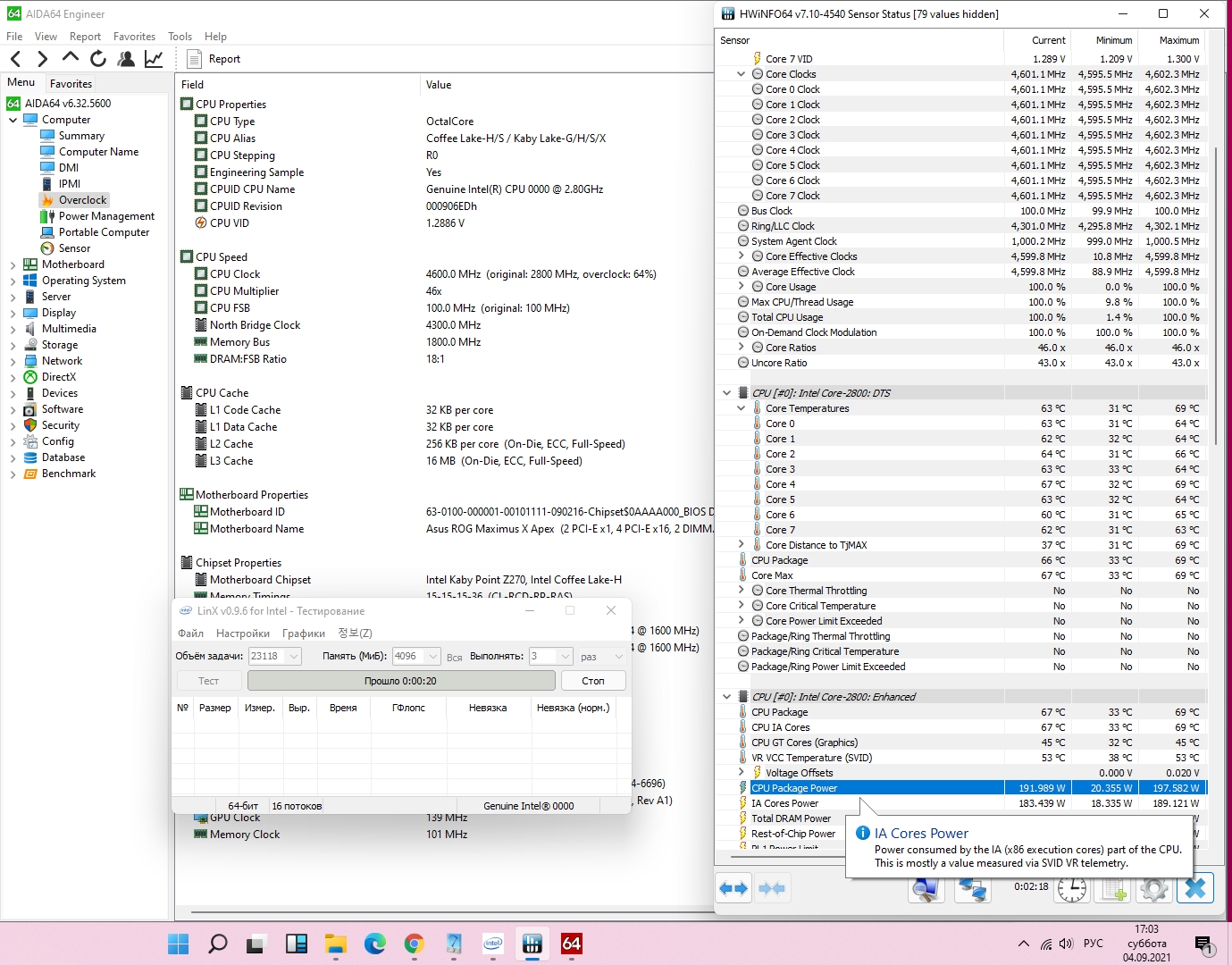Open Windows Search from the taskbar
This screenshot has width=1232, height=965.
[x=218, y=944]
